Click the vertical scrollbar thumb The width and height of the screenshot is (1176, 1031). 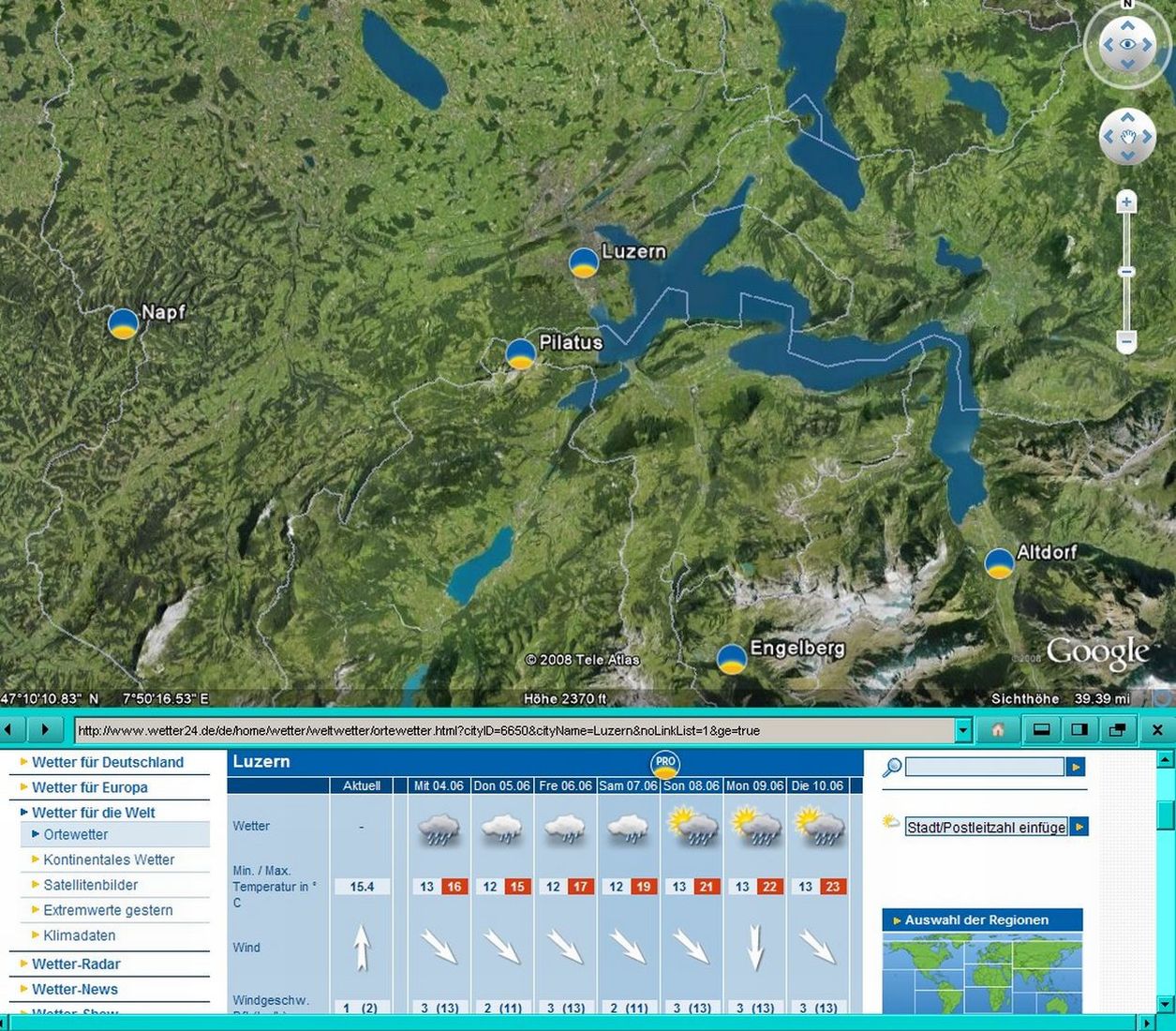click(x=1165, y=814)
